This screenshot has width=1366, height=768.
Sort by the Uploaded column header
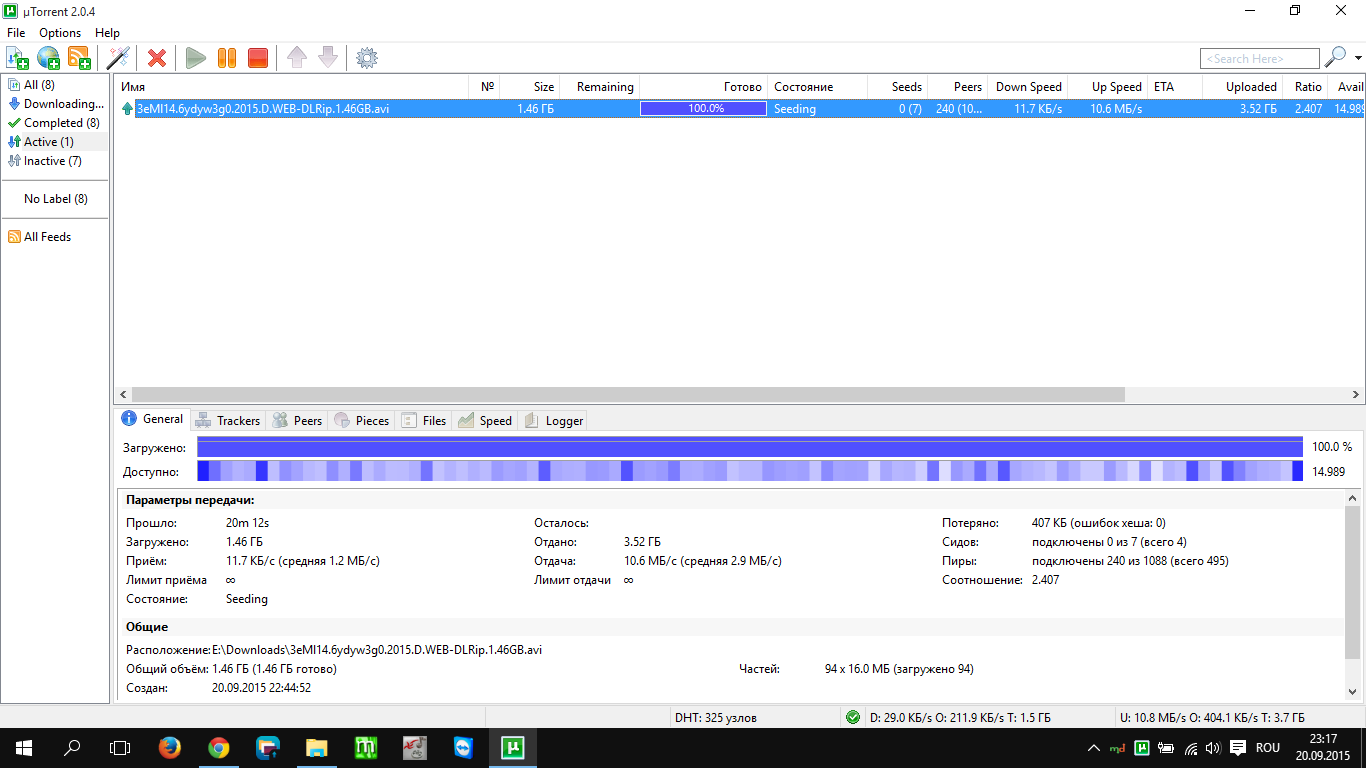[x=1242, y=87]
